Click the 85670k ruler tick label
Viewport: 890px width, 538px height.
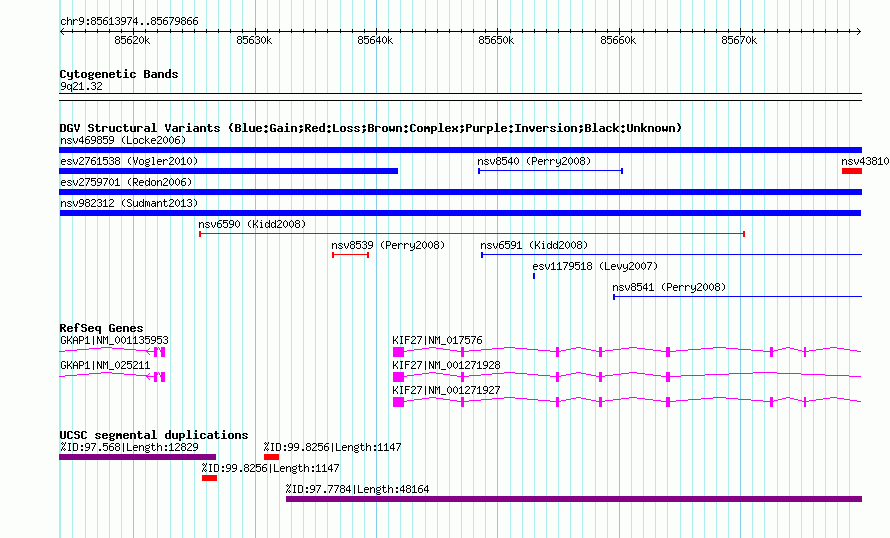coord(739,40)
